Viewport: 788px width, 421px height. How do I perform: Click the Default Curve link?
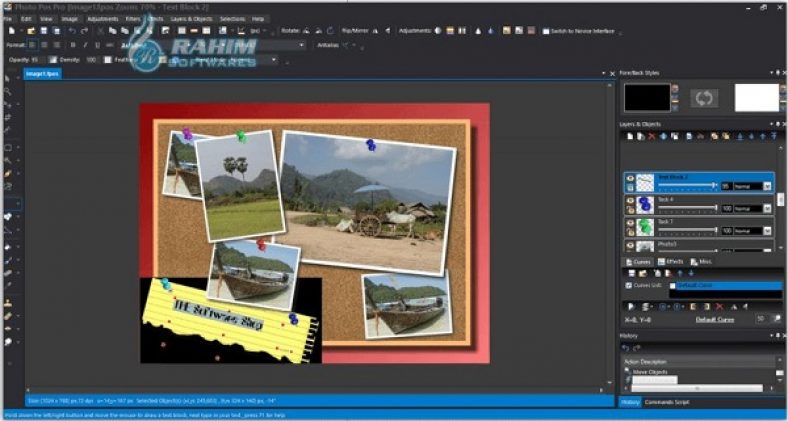point(715,320)
